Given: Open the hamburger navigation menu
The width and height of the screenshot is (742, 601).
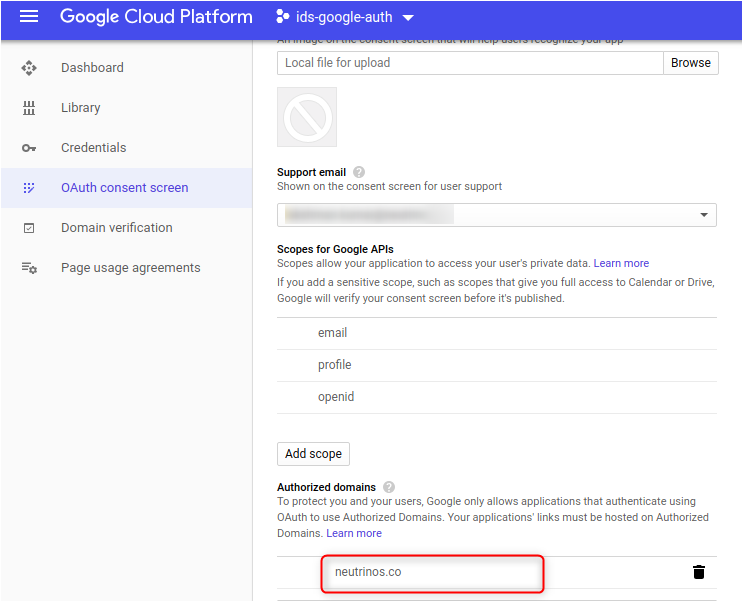Looking at the screenshot, I should [x=29, y=17].
